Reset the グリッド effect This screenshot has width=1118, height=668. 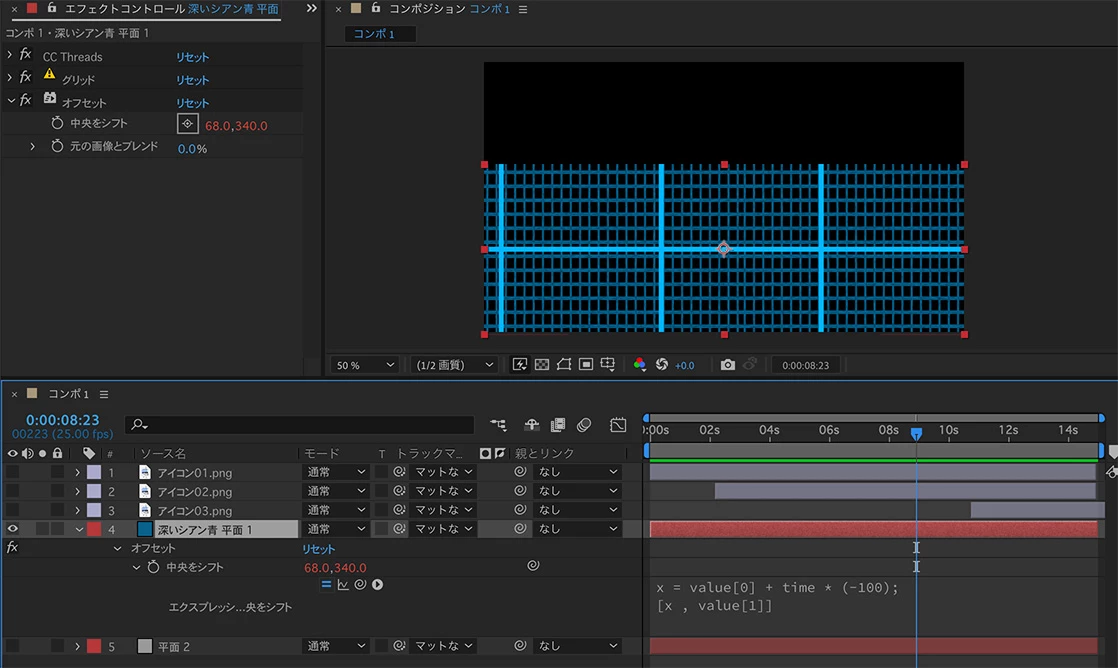[x=193, y=80]
